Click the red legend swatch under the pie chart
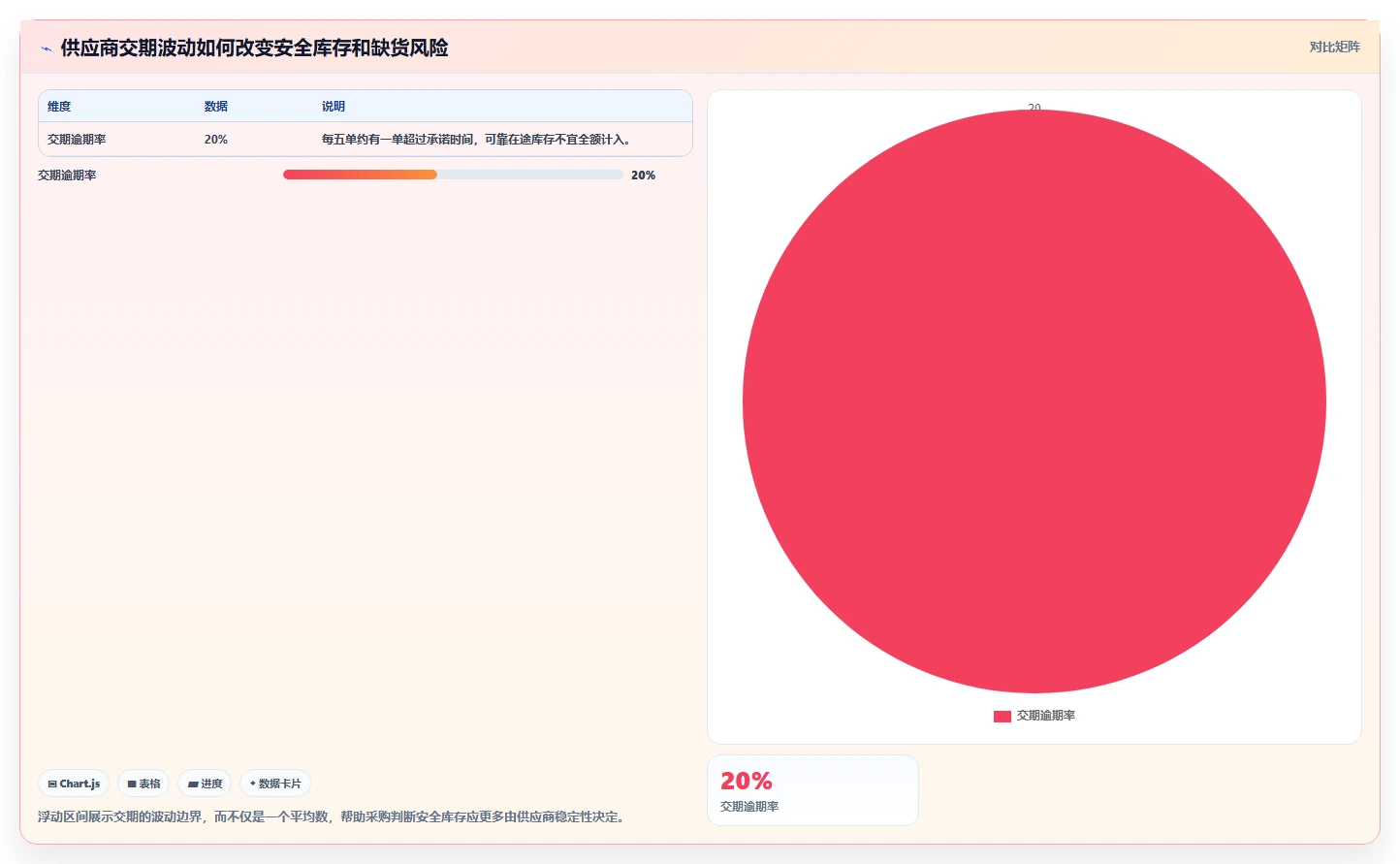 tap(1002, 716)
